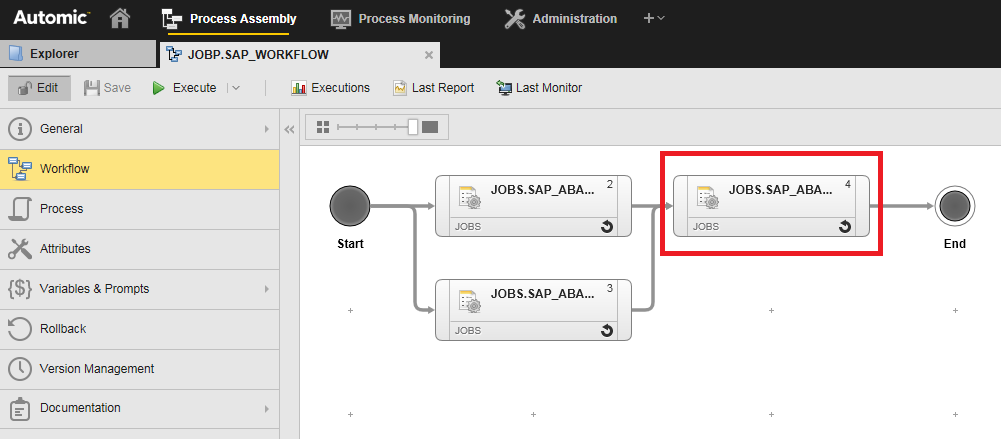Expand Variables & Prompts section

[139, 289]
